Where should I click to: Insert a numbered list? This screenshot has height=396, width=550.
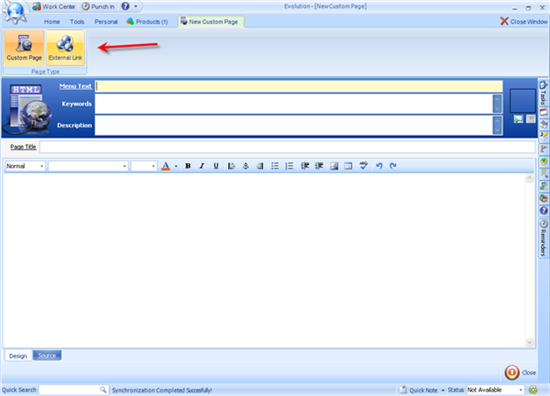[289, 166]
